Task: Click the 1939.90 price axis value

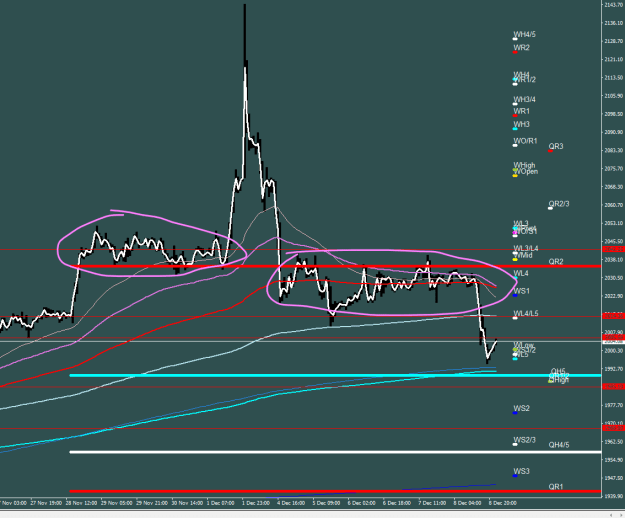Action: [x=614, y=496]
